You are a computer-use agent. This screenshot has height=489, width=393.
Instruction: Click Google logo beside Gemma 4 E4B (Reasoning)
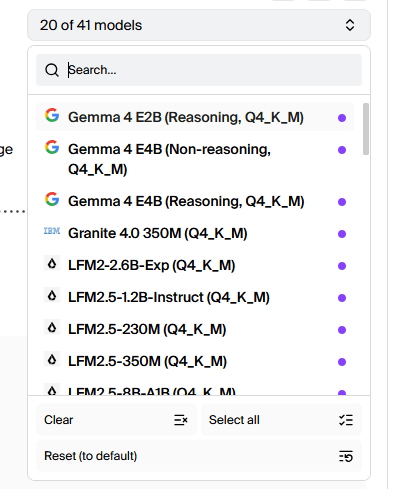click(52, 199)
